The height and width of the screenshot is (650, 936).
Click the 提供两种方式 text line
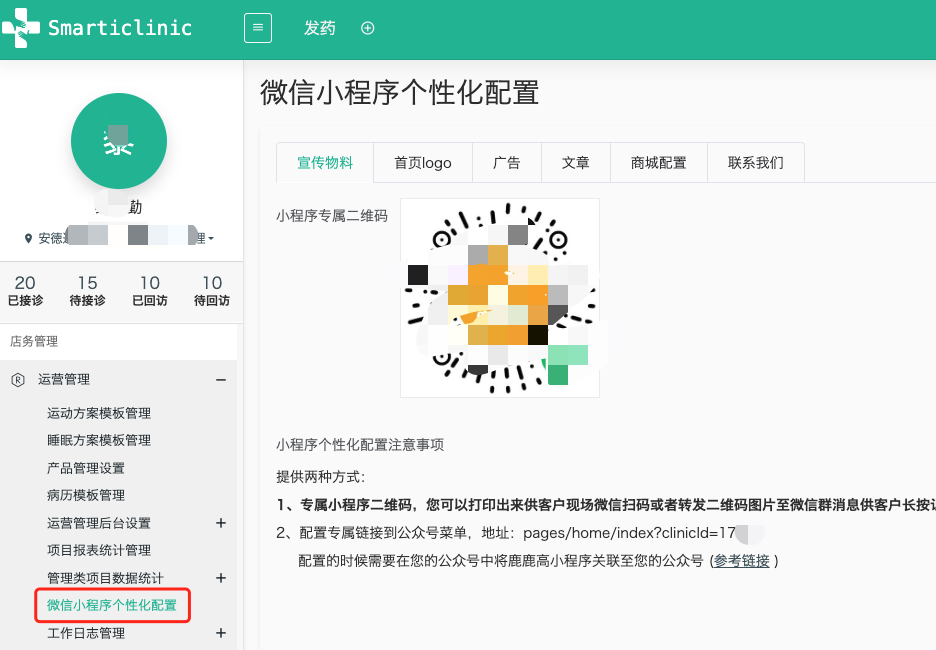click(x=321, y=477)
